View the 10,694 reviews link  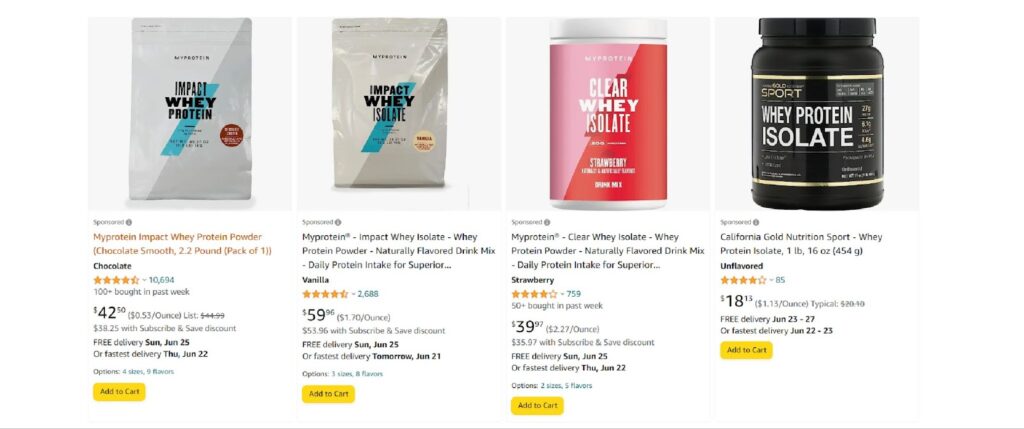pos(161,279)
